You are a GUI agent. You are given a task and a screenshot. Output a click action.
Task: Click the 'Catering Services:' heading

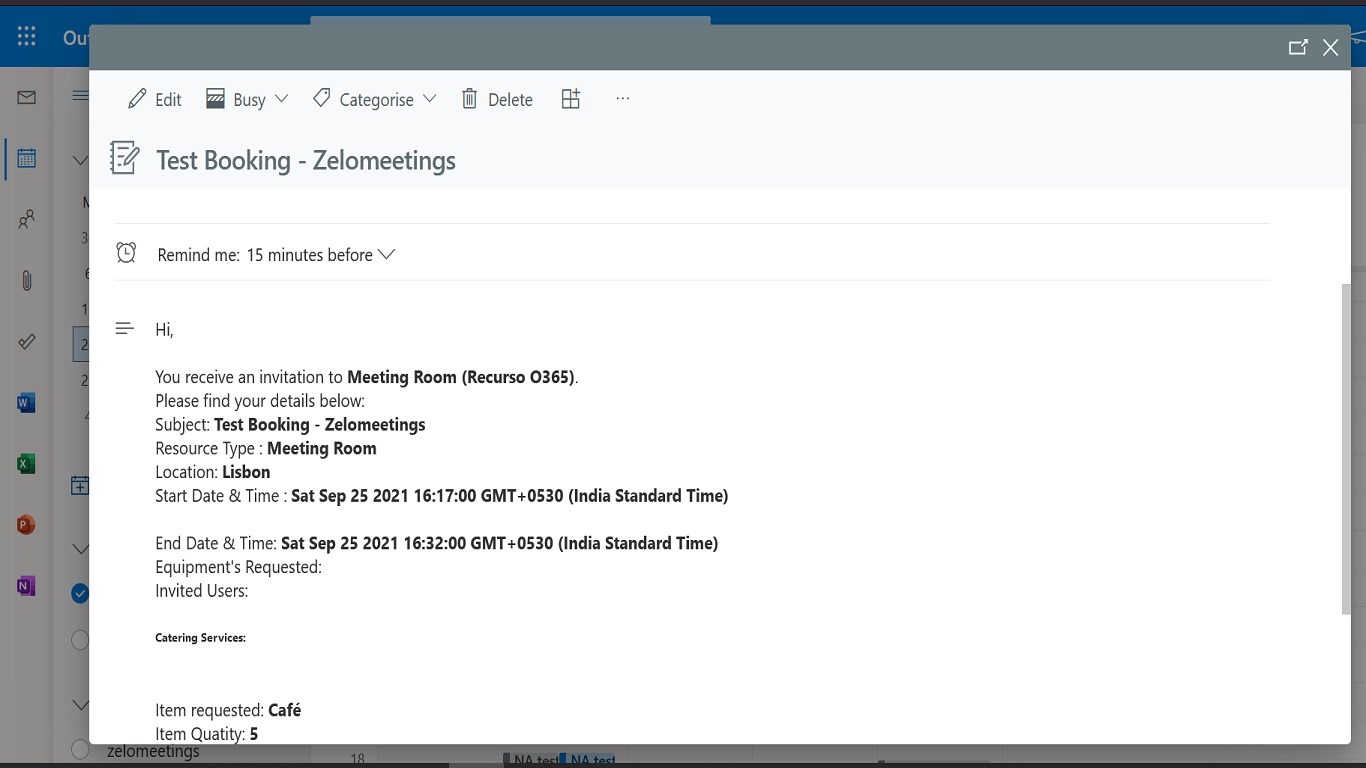coord(200,637)
